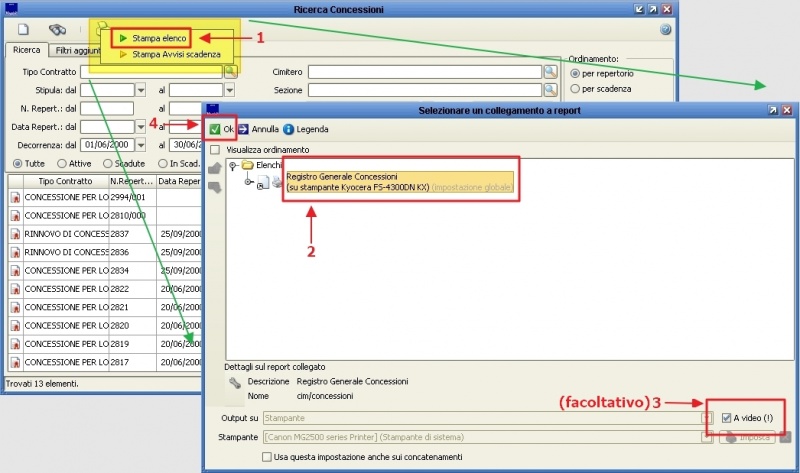Click the PDF icon of row 2819
The image size is (800, 473).
pos(15,344)
